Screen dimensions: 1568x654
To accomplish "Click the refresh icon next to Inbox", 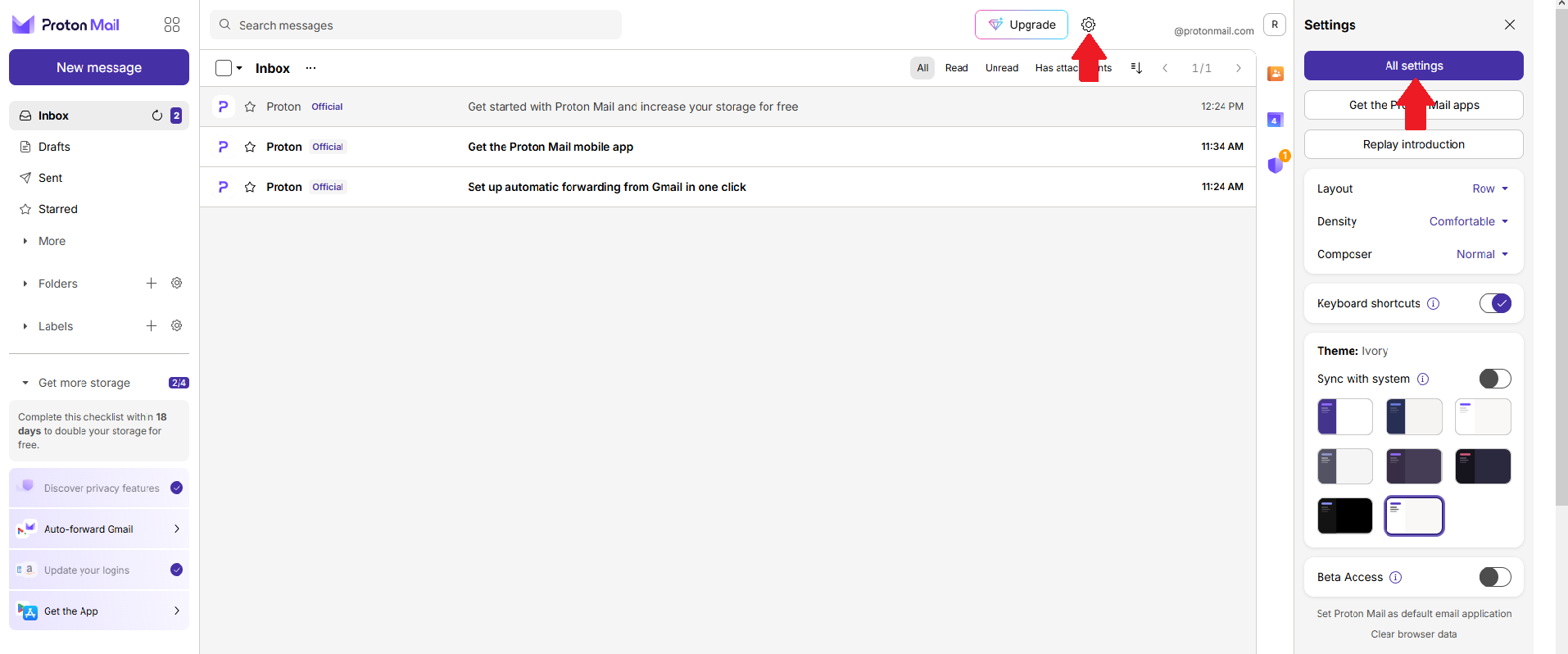I will [x=157, y=116].
